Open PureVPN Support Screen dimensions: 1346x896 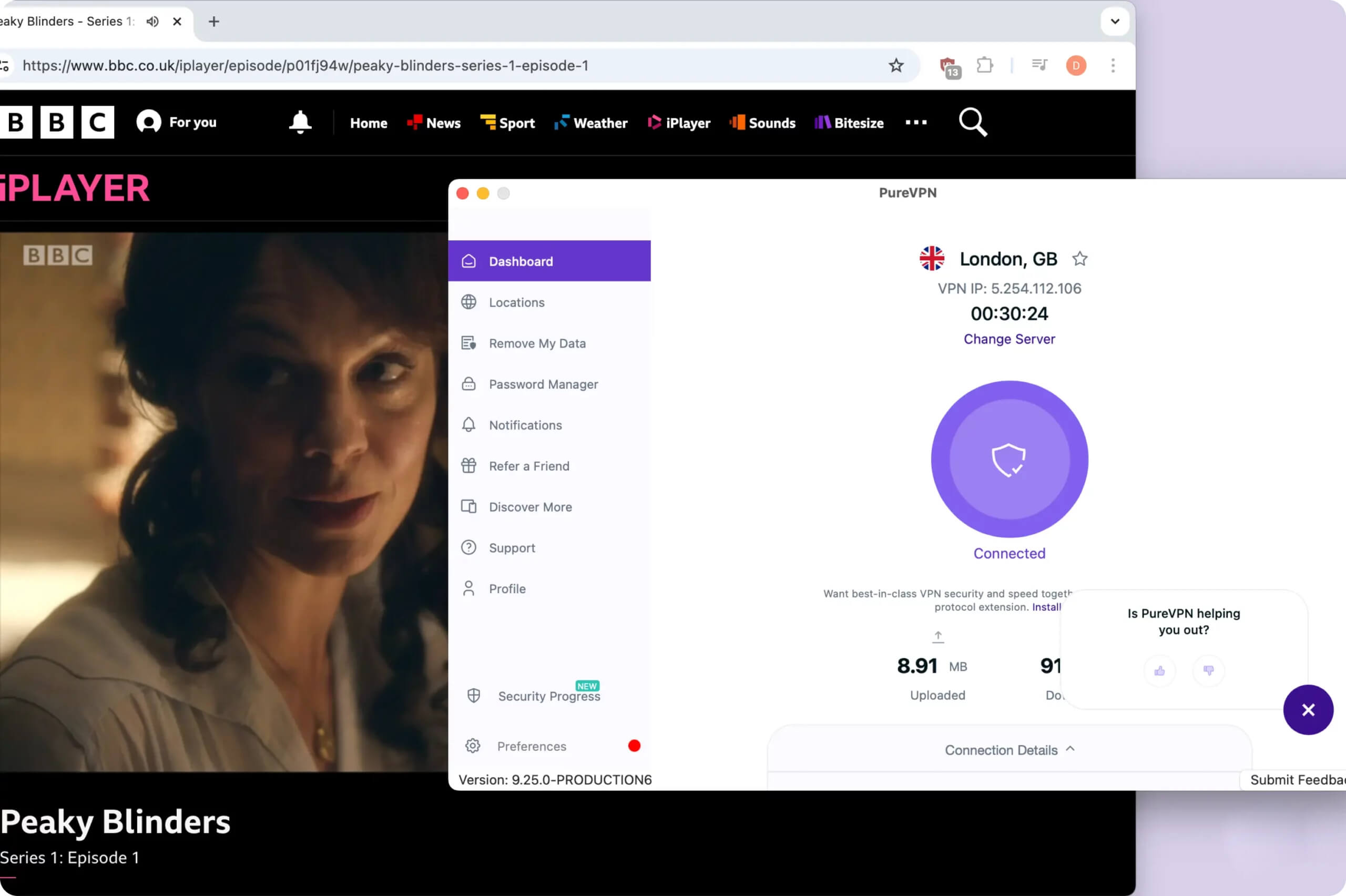click(511, 547)
